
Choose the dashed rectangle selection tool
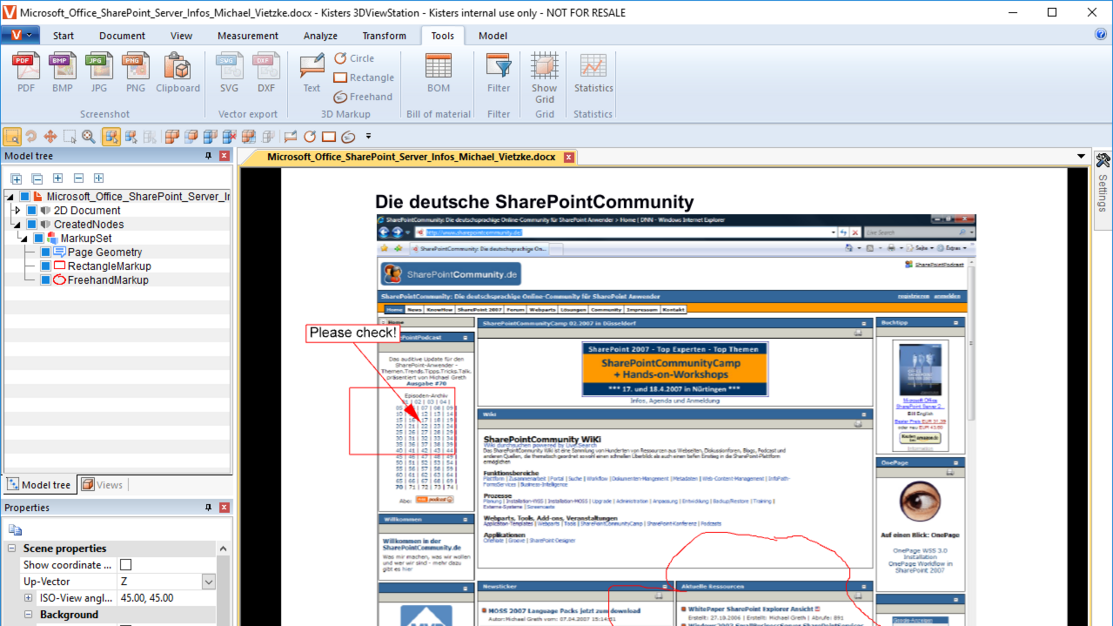click(x=70, y=136)
